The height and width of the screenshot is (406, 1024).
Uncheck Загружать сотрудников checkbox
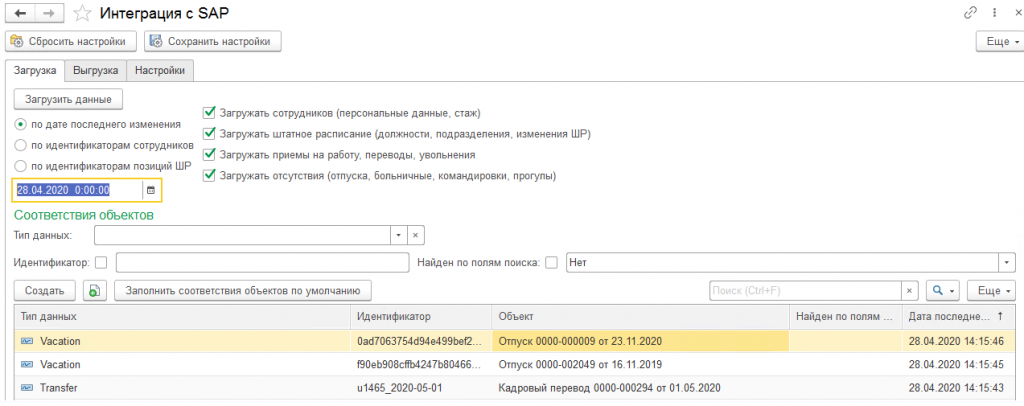pos(209,113)
